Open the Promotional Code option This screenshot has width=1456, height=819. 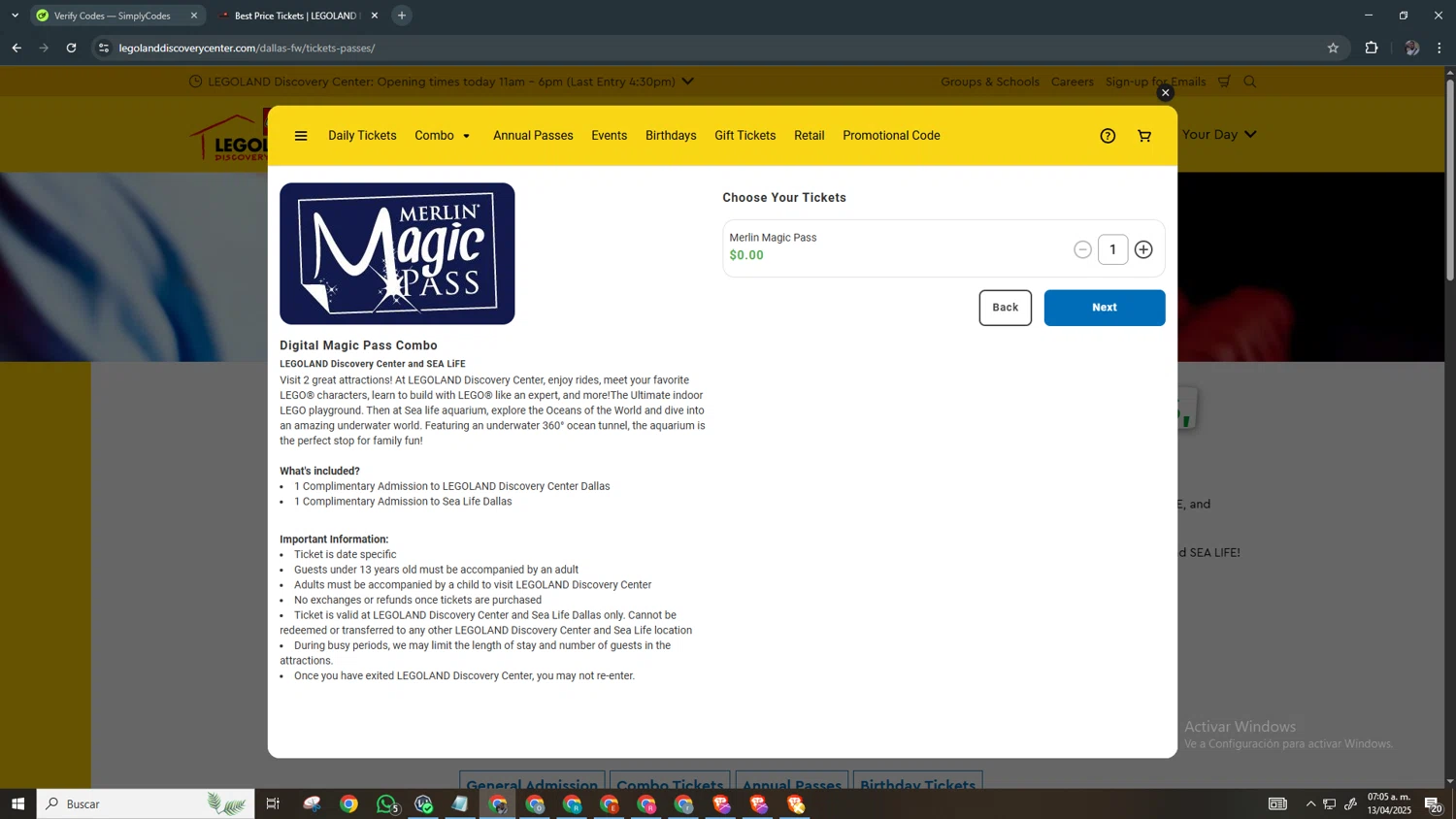tap(891, 136)
